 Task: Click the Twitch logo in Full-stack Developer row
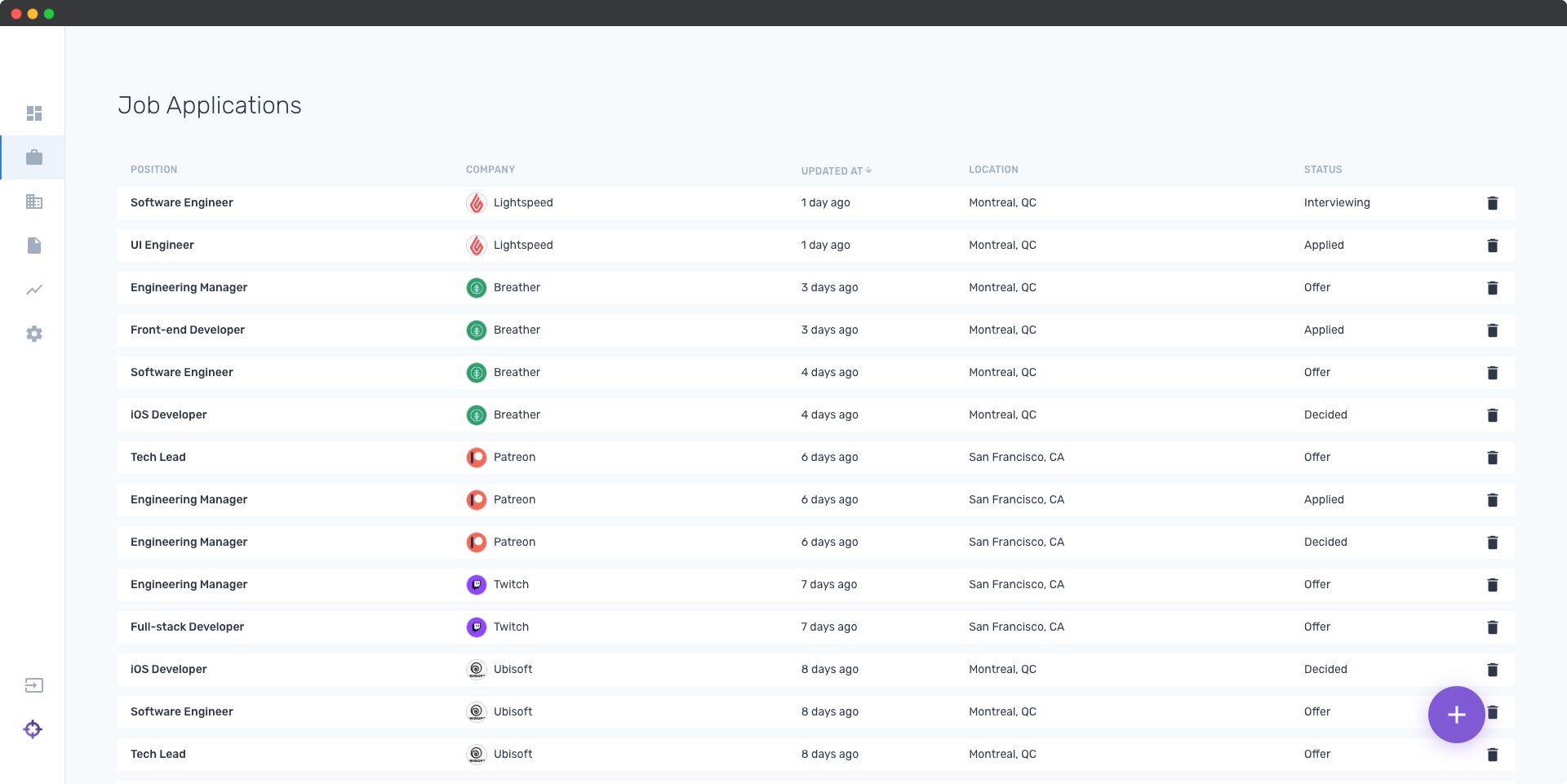point(477,627)
